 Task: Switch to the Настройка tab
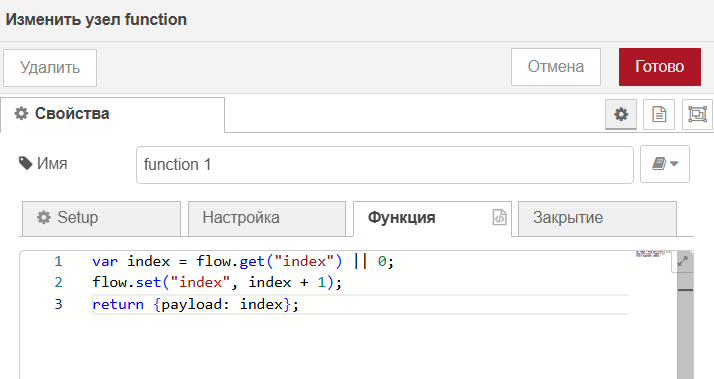point(267,218)
